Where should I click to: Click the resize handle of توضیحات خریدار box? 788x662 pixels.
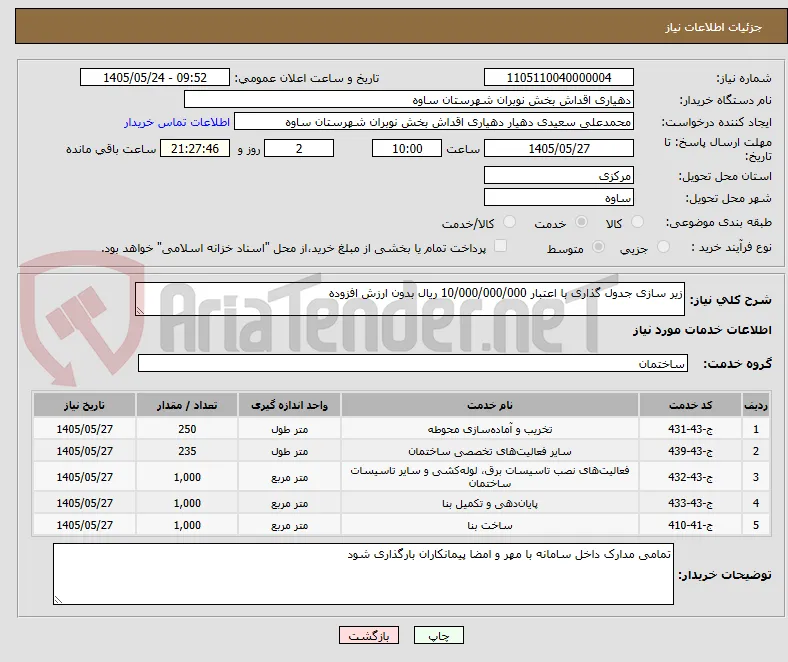tap(58, 599)
